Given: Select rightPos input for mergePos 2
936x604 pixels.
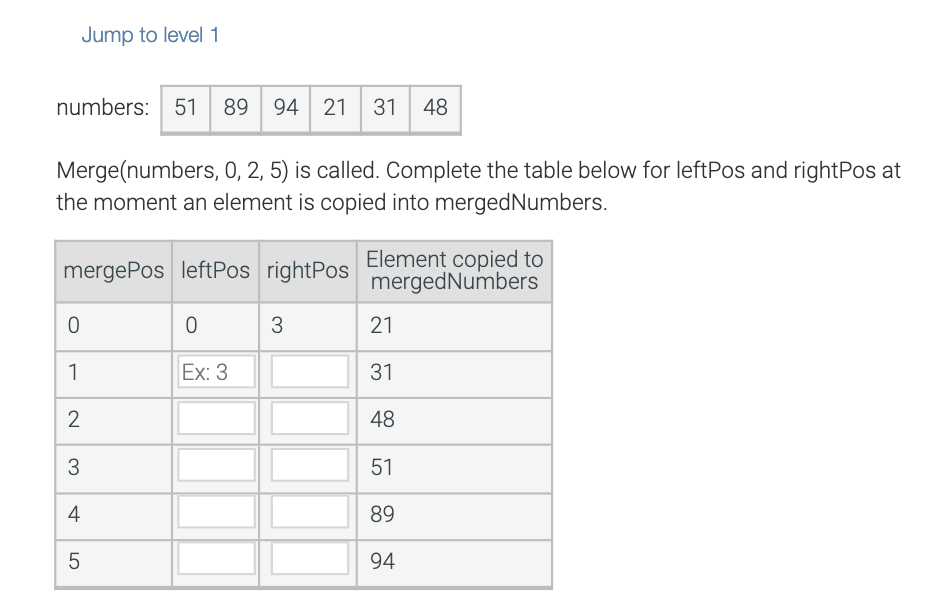Looking at the screenshot, I should pos(309,418).
